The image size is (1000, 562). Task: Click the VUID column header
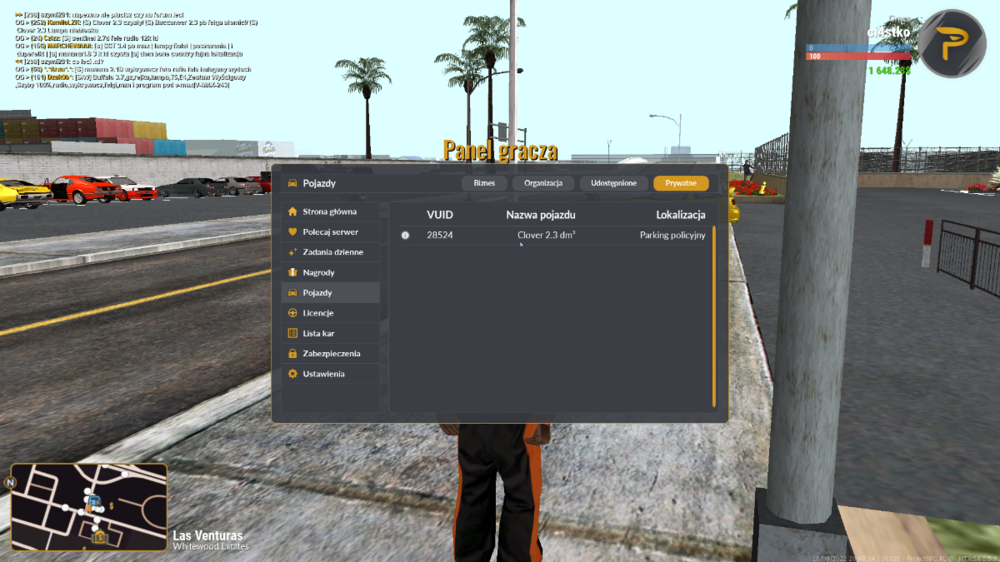(x=440, y=215)
